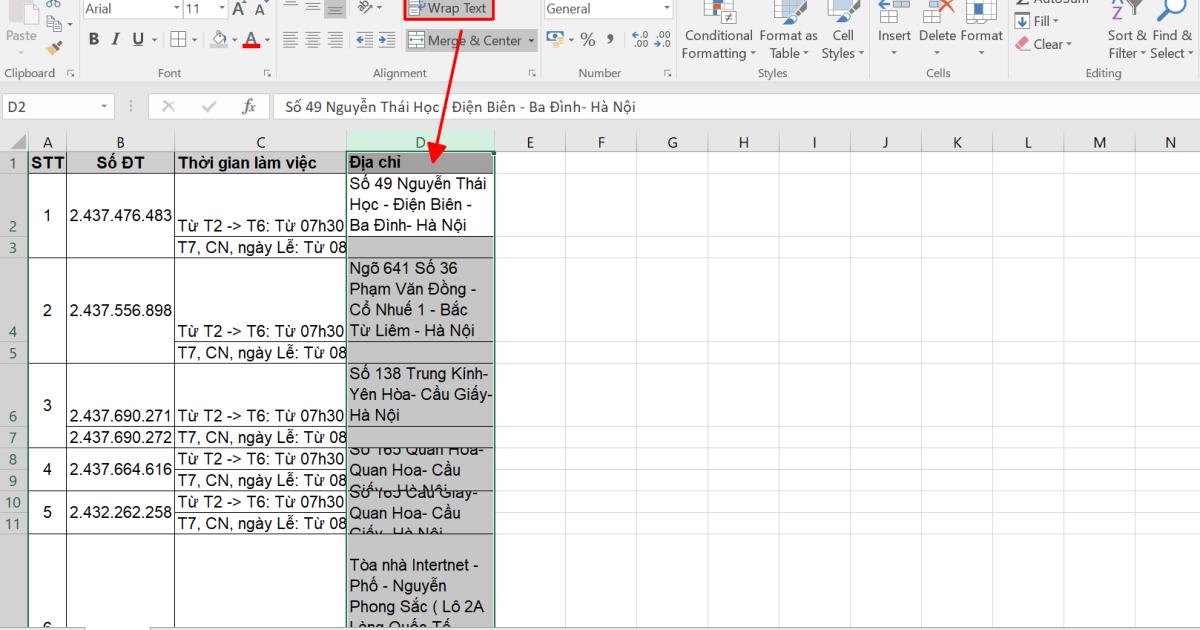This screenshot has height=630, width=1200.
Task: Toggle Bold formatting
Action: (94, 39)
